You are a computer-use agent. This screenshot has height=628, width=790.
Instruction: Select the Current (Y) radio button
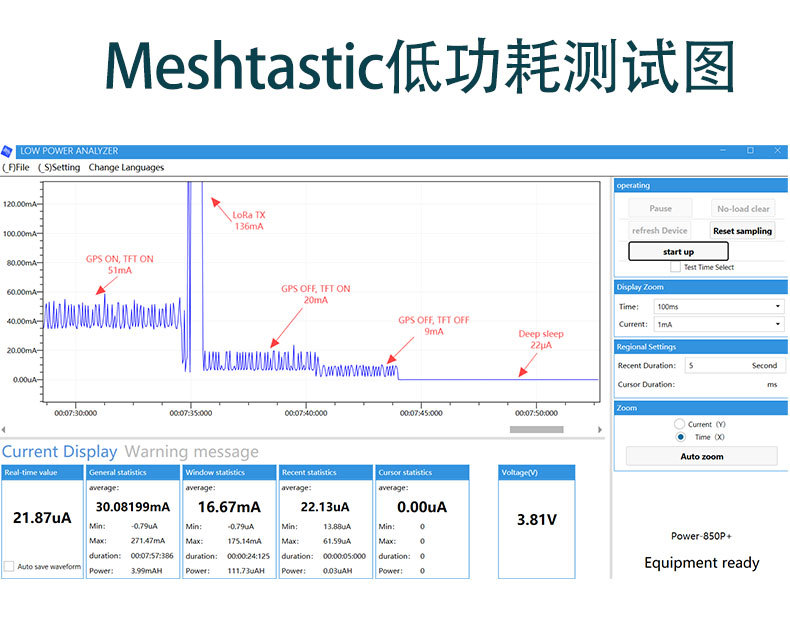coord(680,424)
